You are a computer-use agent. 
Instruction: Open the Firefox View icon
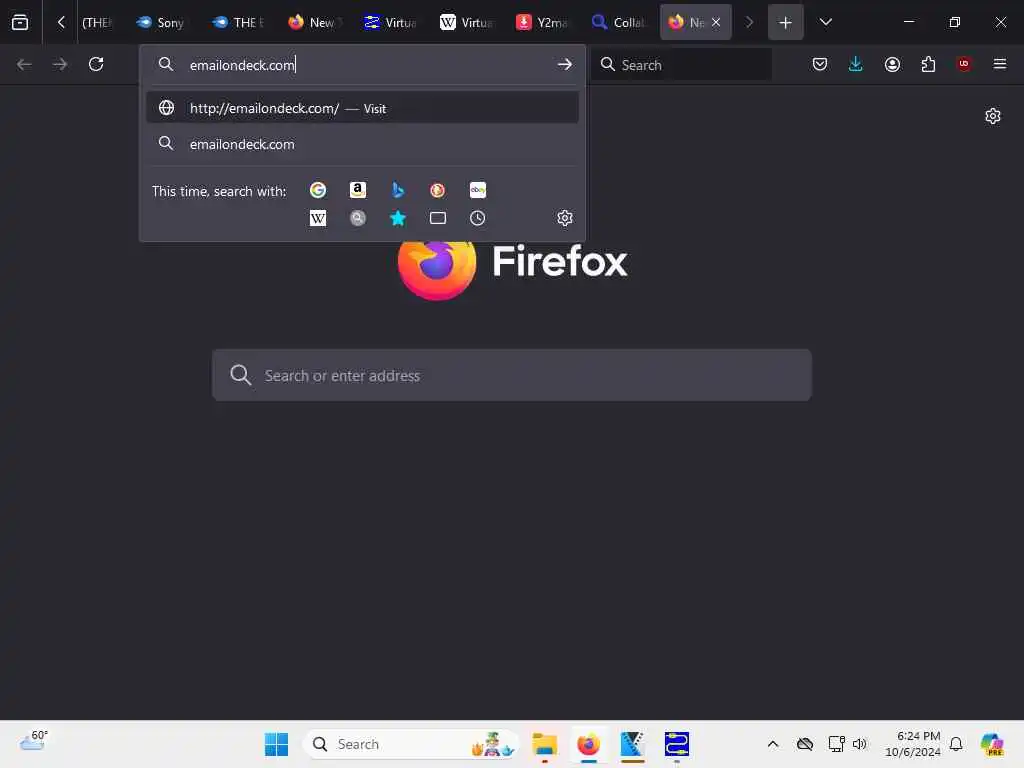click(20, 22)
